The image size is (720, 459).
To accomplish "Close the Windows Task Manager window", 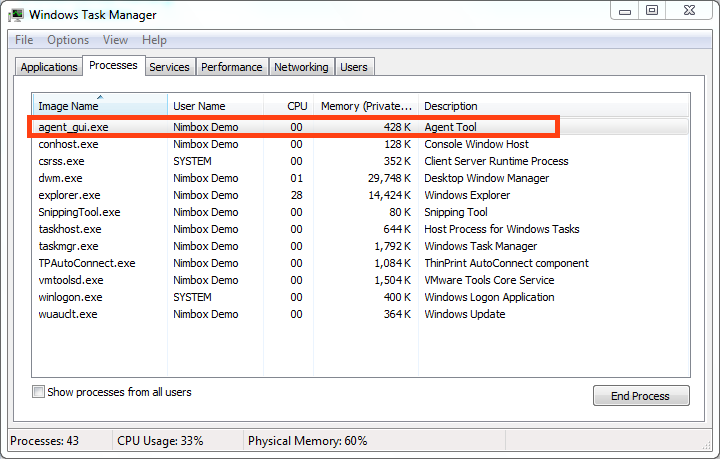I will tap(689, 11).
